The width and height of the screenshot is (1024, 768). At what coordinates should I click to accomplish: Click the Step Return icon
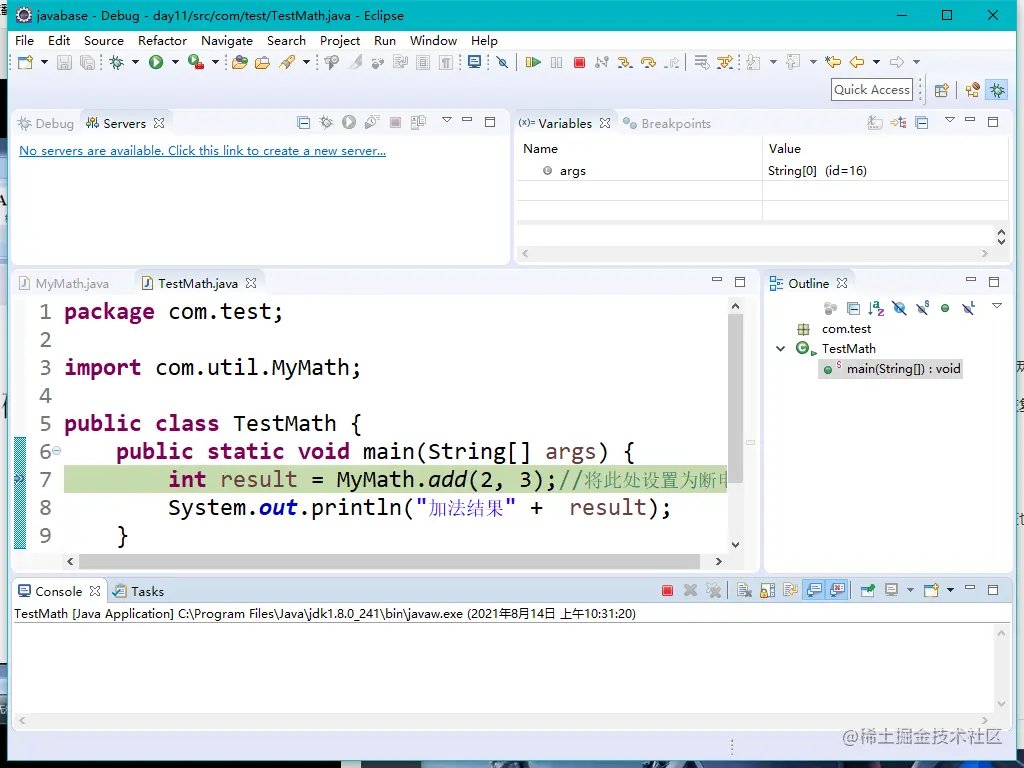[x=671, y=62]
